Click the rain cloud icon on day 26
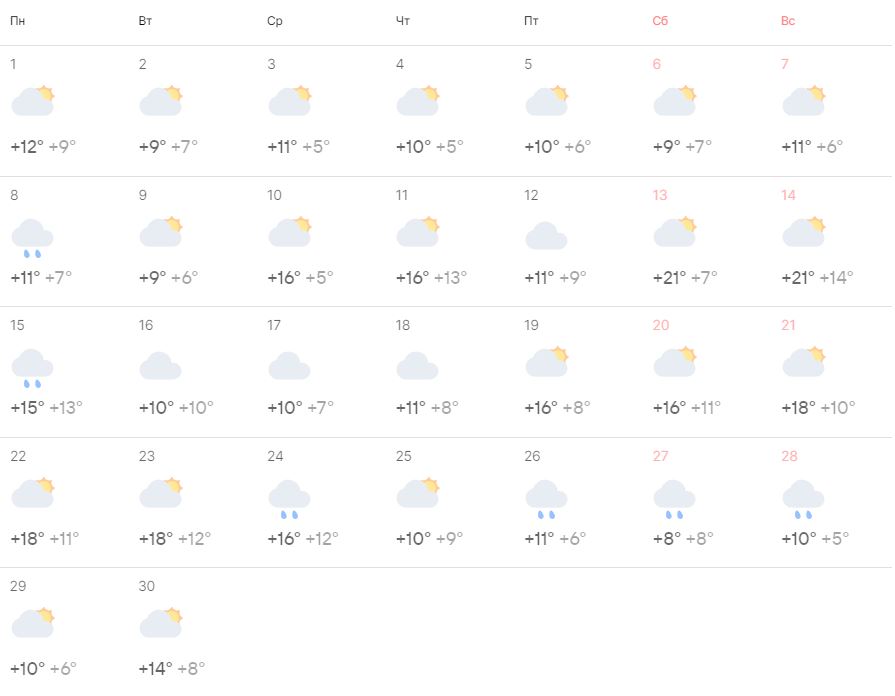The height and width of the screenshot is (696, 895). (546, 498)
